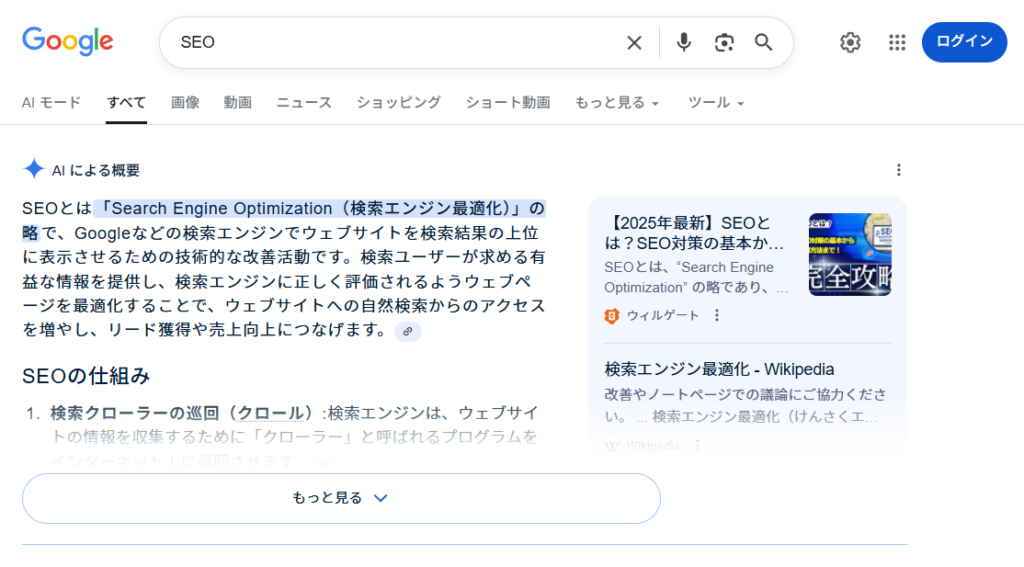This screenshot has height=567, width=1024.
Task: Open quick settings gear icon
Action: (850, 42)
